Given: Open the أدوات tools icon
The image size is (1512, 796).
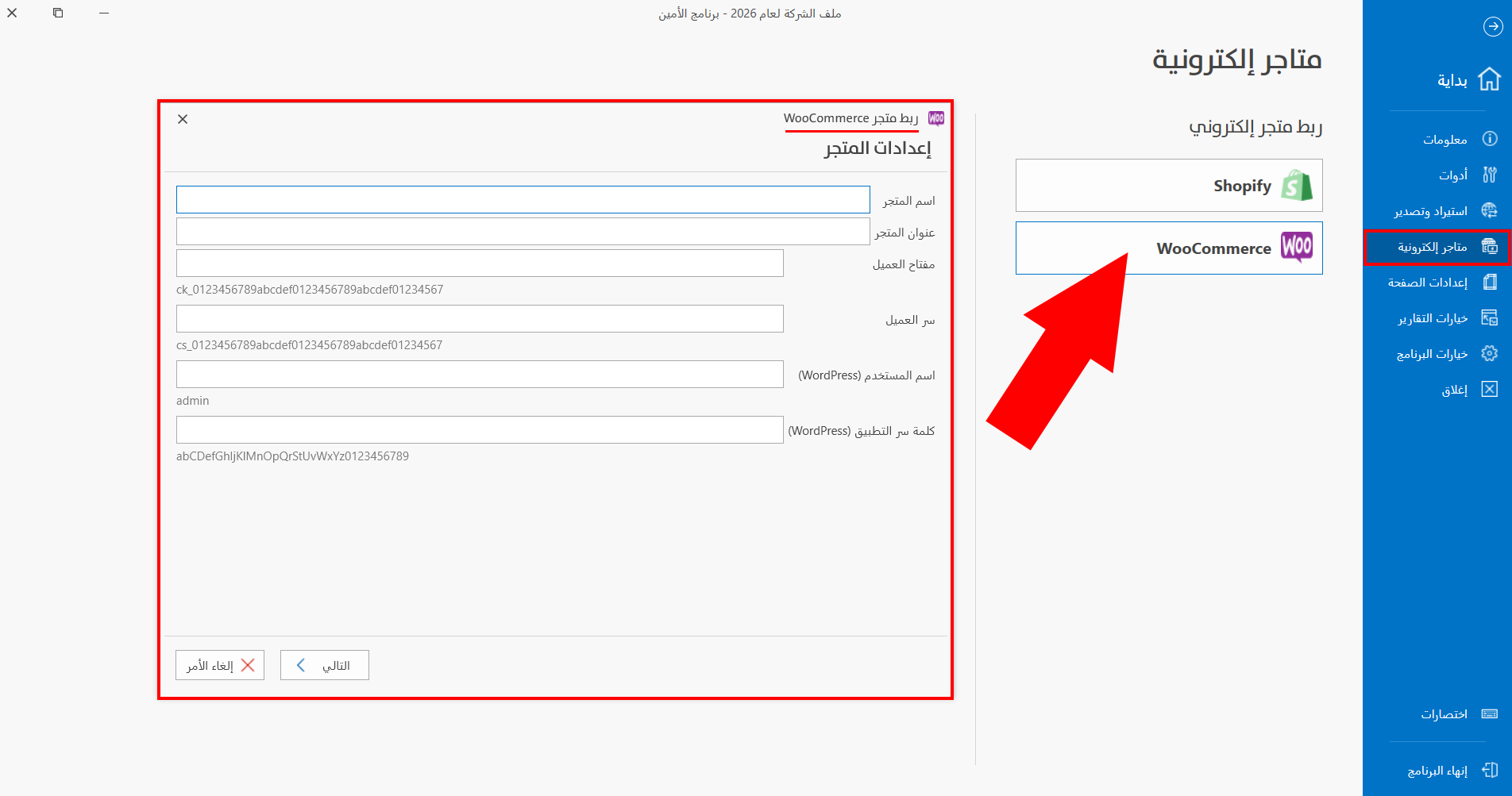Looking at the screenshot, I should [1490, 175].
